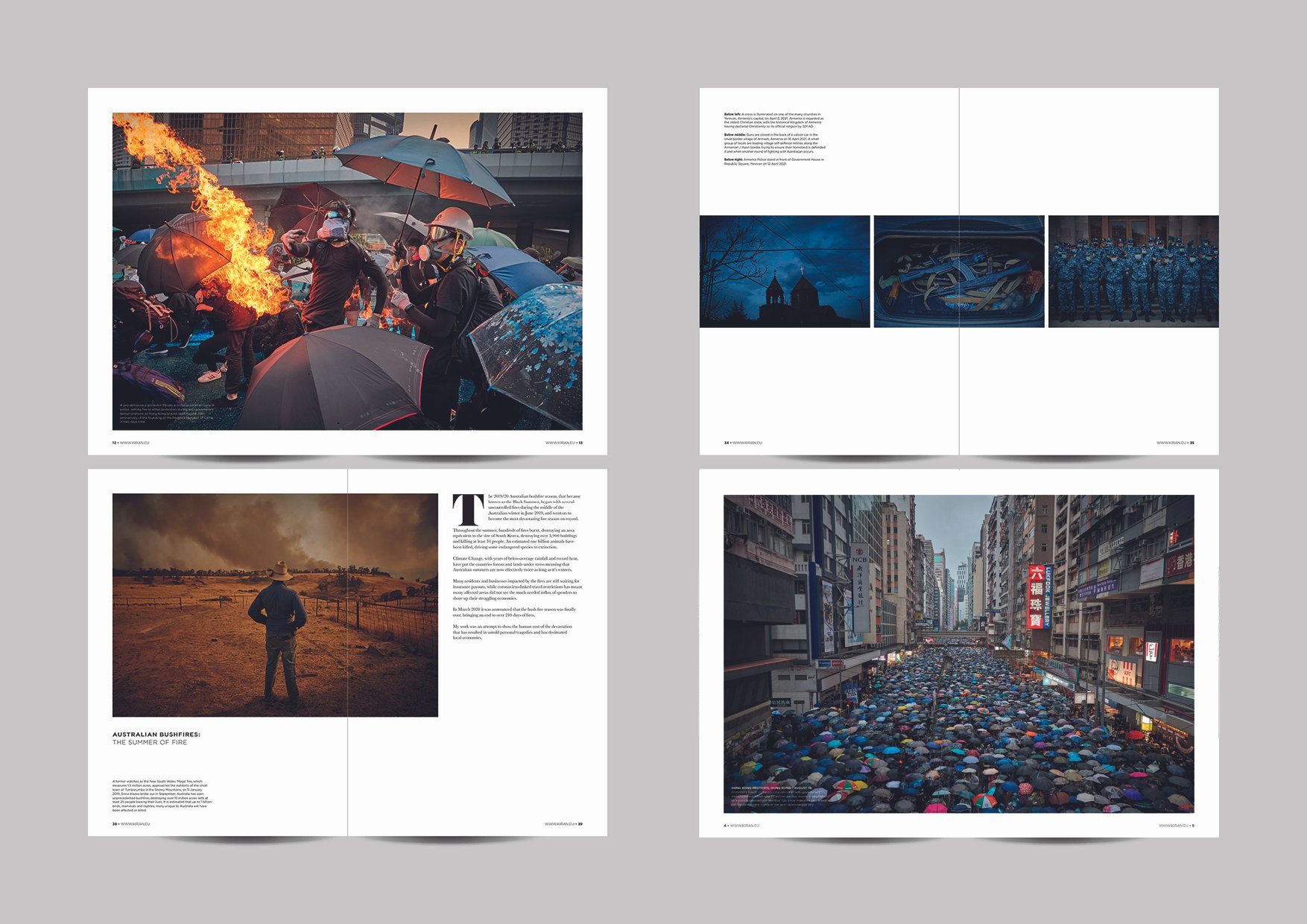This screenshot has width=1307, height=924.
Task: Click the 'THE SUMMER OF FIRE' subtitle
Action: (x=150, y=742)
